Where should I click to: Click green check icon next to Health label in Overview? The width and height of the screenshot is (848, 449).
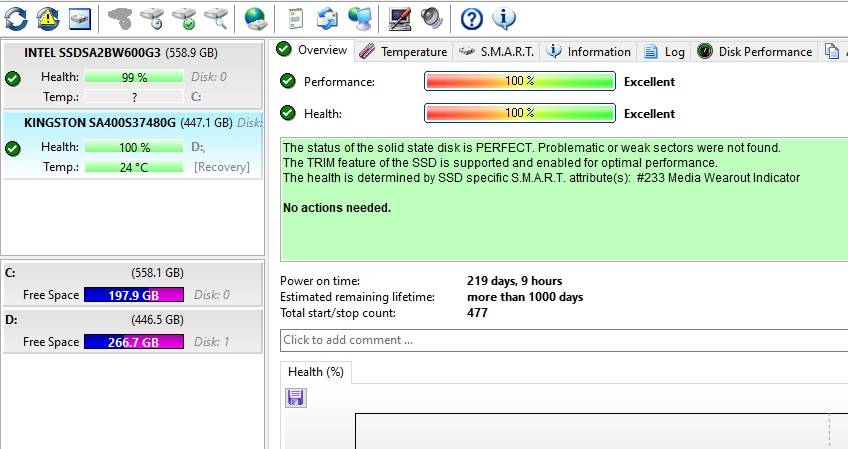288,113
